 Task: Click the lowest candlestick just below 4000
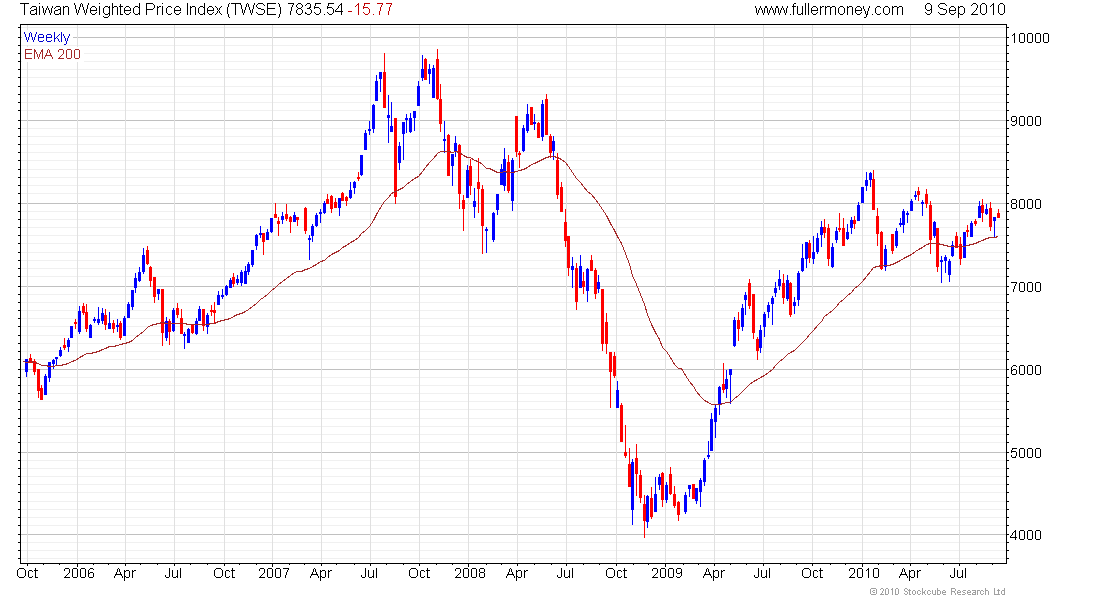(645, 516)
